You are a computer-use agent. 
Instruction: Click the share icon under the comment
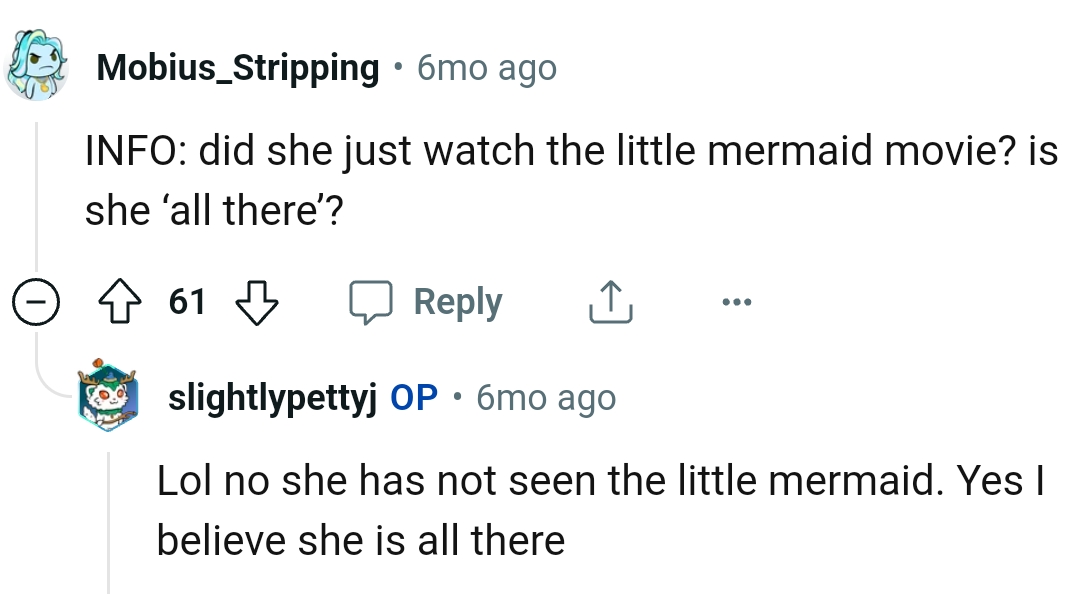[610, 301]
